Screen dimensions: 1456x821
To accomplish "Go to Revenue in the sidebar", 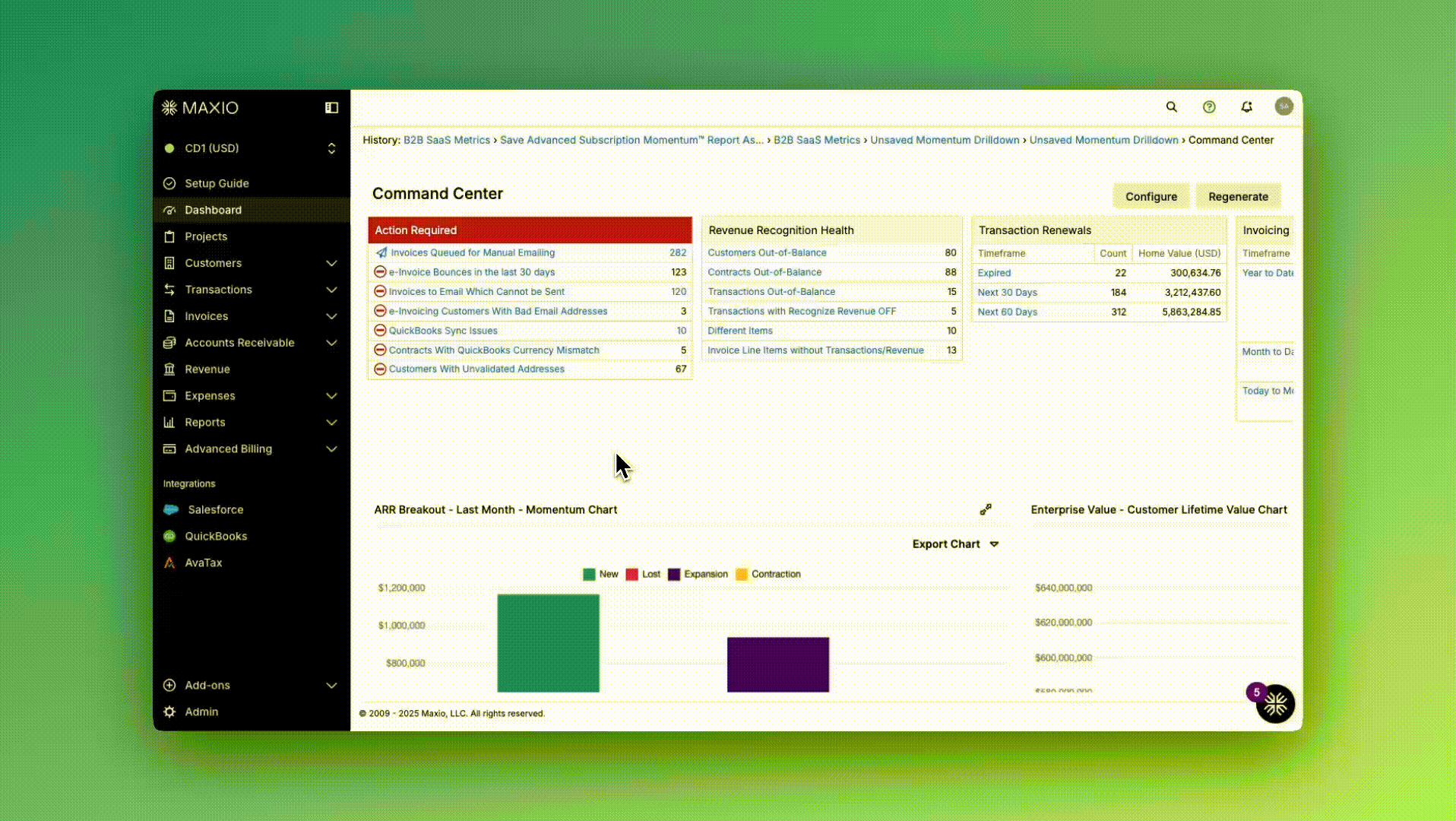I will tap(207, 369).
